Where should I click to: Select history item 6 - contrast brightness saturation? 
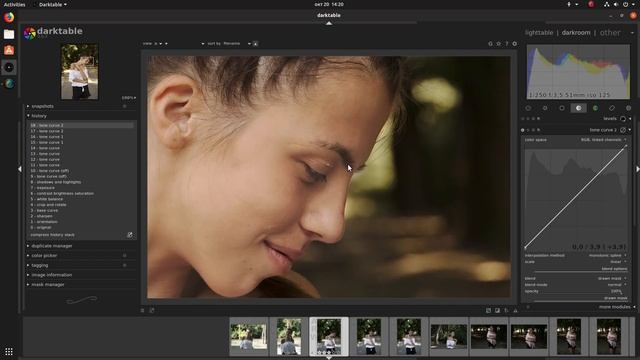81,193
